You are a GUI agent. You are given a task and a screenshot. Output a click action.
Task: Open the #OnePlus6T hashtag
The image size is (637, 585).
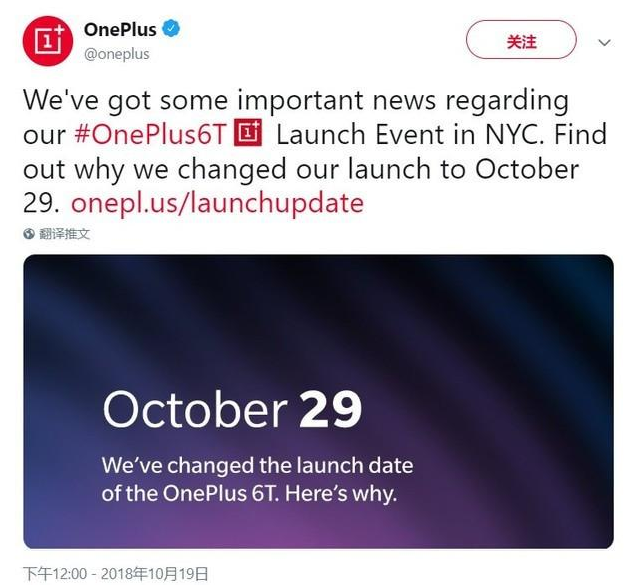coord(150,134)
